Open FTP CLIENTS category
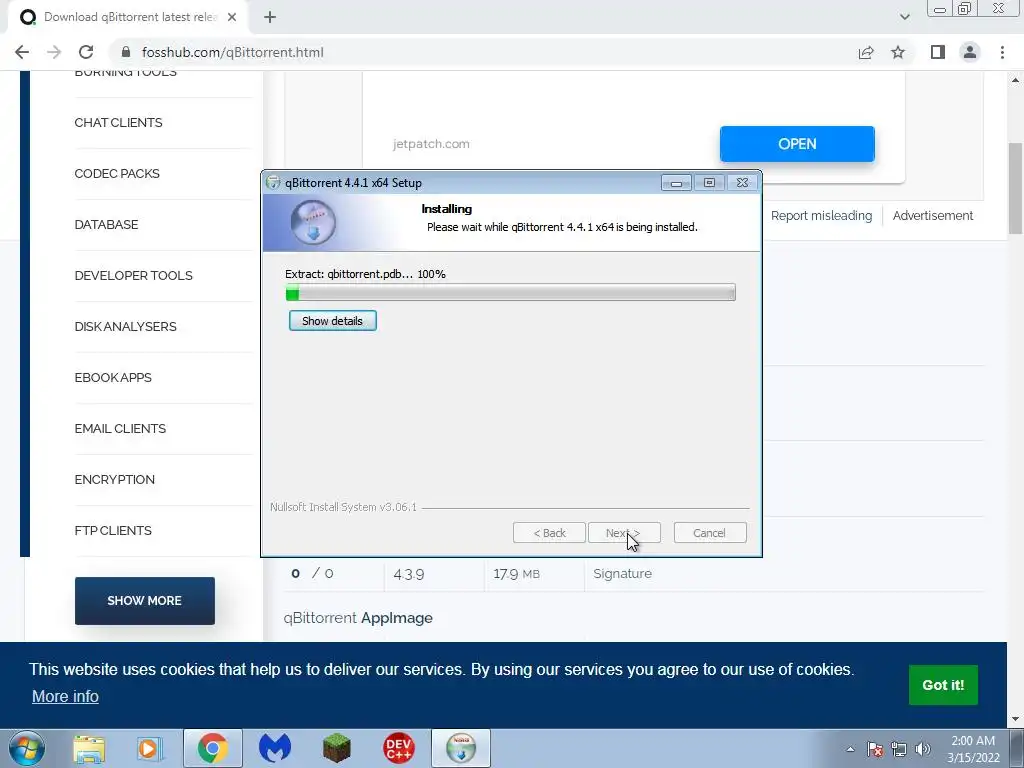The height and width of the screenshot is (768, 1024). (x=113, y=530)
